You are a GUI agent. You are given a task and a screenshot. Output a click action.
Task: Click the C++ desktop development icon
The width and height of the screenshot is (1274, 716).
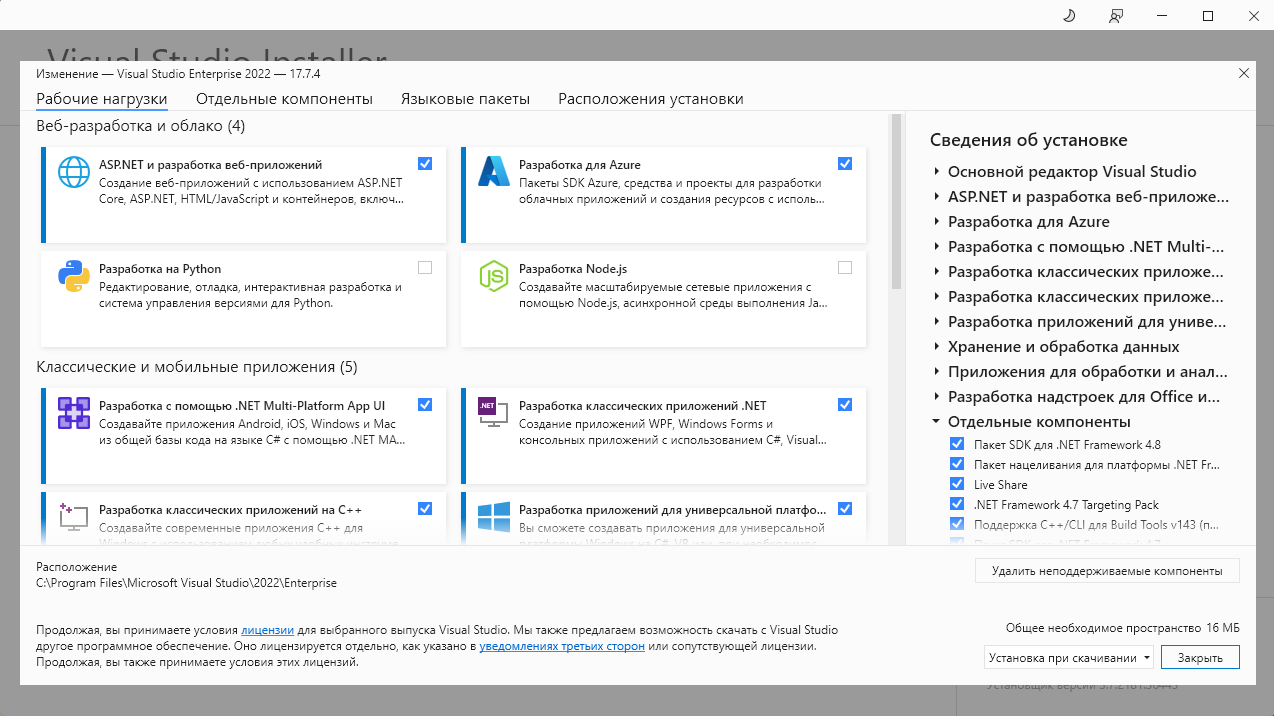coord(74,516)
